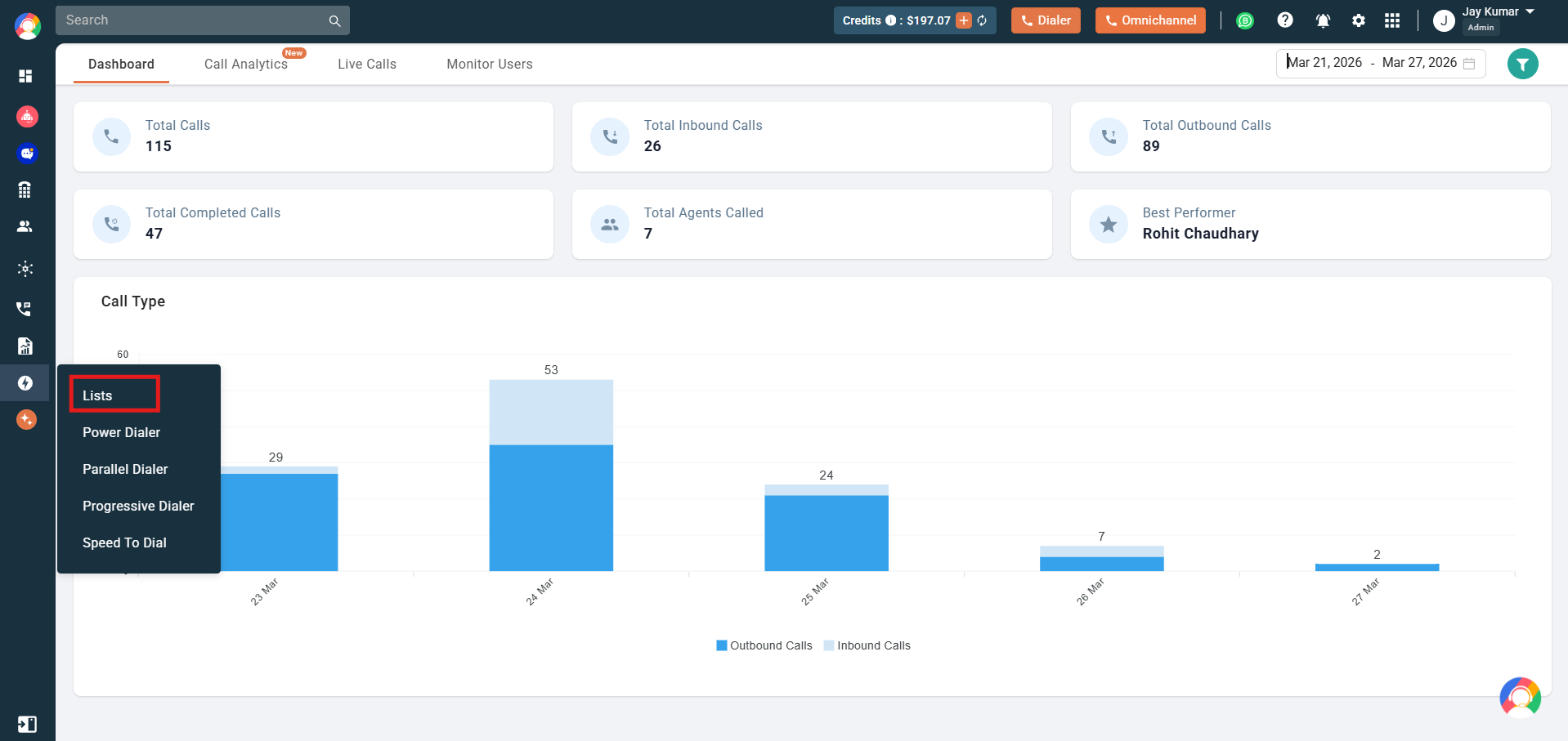Image resolution: width=1568 pixels, height=741 pixels.
Task: Open the blue chat bot icon in the sidebar
Action: [27, 153]
